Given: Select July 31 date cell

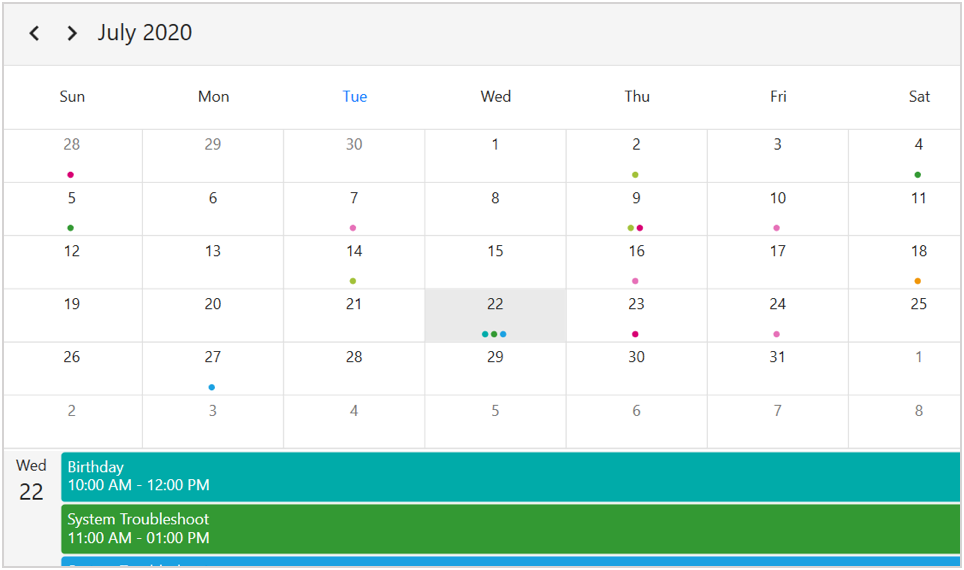Looking at the screenshot, I should 778,368.
